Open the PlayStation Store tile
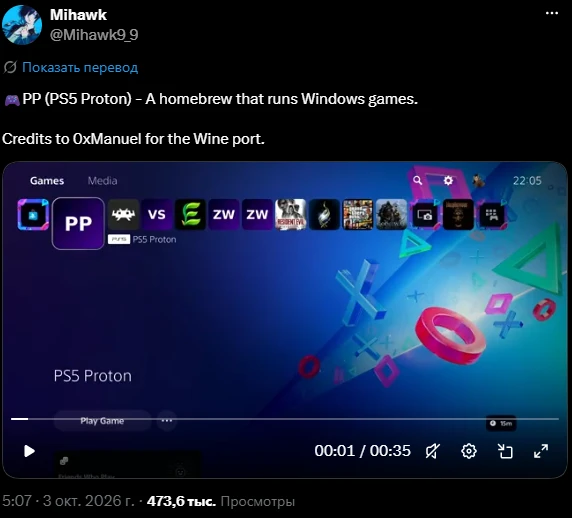This screenshot has width=572, height=518. [x=33, y=214]
